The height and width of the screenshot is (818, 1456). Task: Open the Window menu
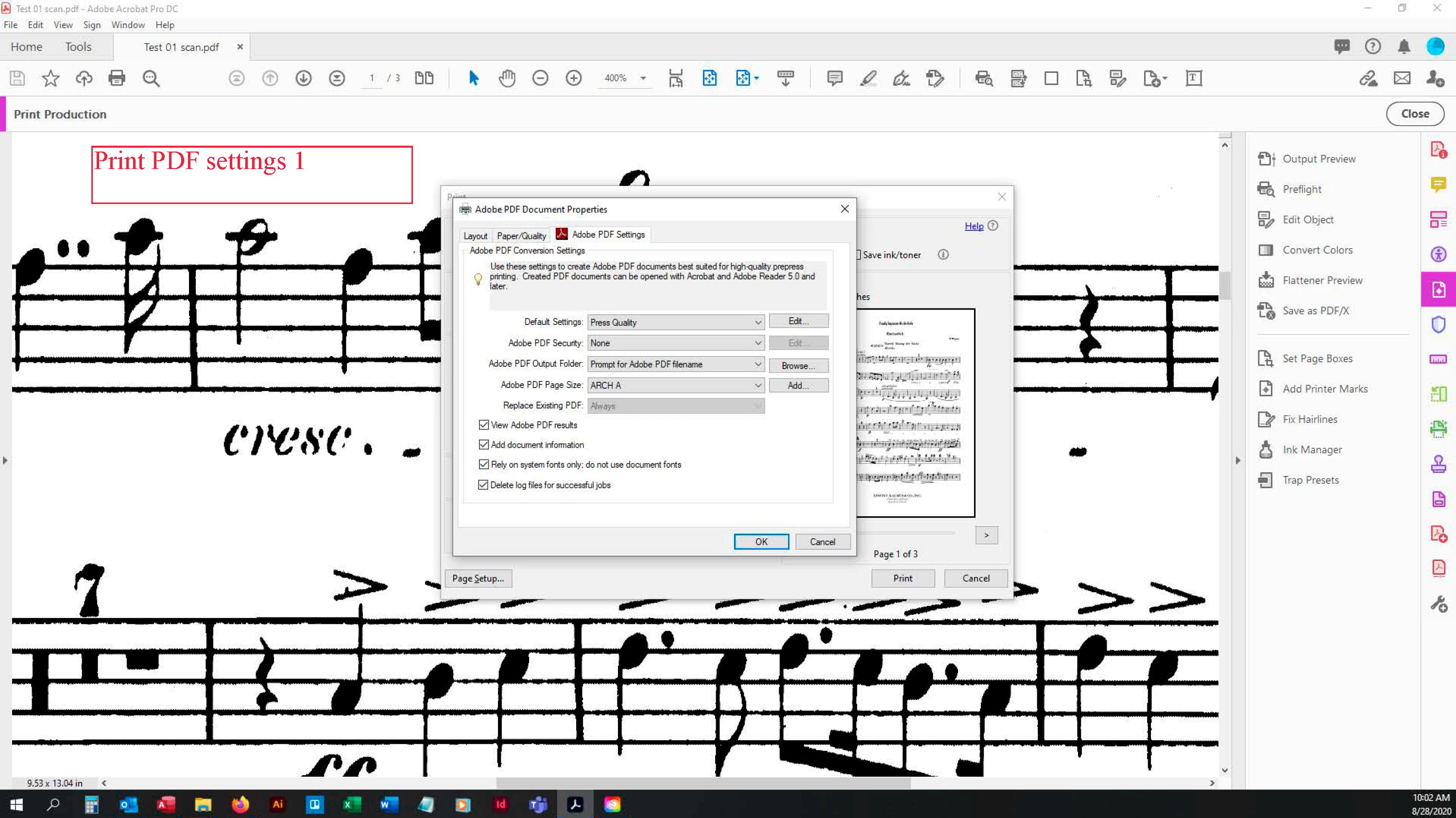(128, 25)
